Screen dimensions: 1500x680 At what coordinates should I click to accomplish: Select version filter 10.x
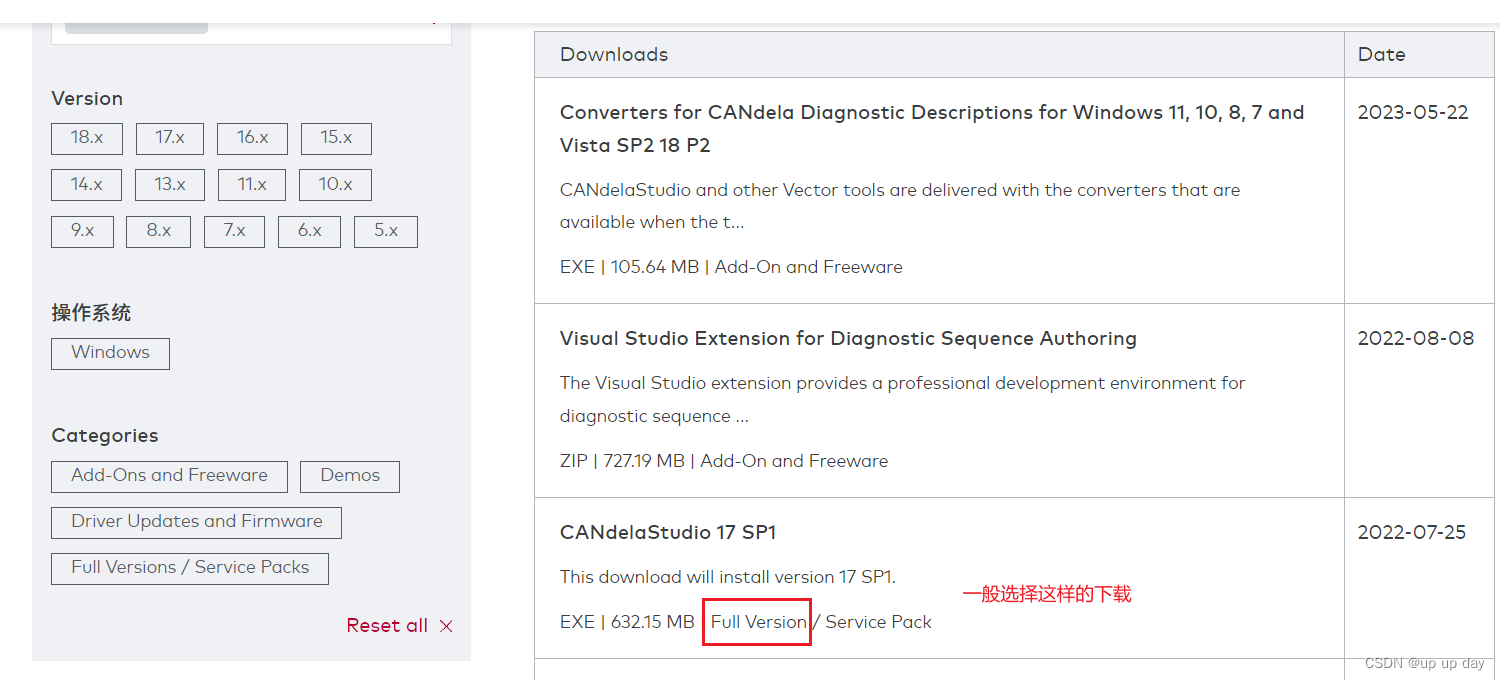tap(335, 185)
